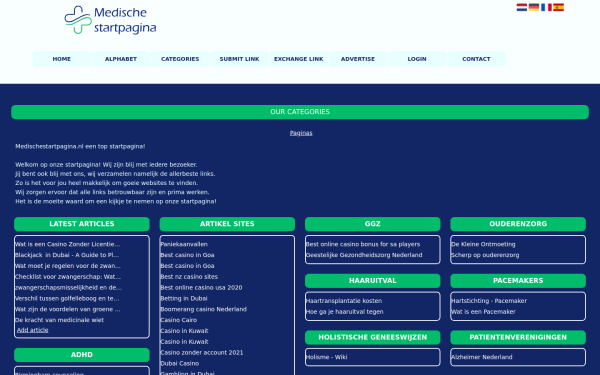Open the HOLISTISCHE GENEESWIJZEN category header
600x375 pixels.
[373, 337]
